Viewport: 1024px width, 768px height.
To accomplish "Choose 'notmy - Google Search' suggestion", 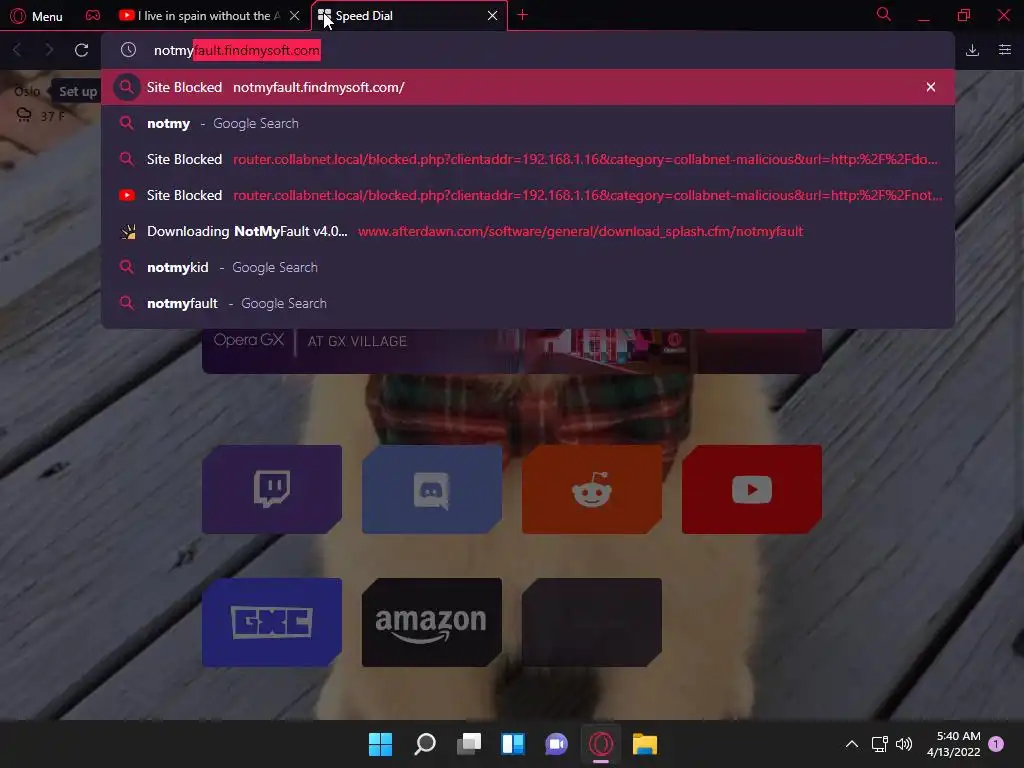I will 528,123.
